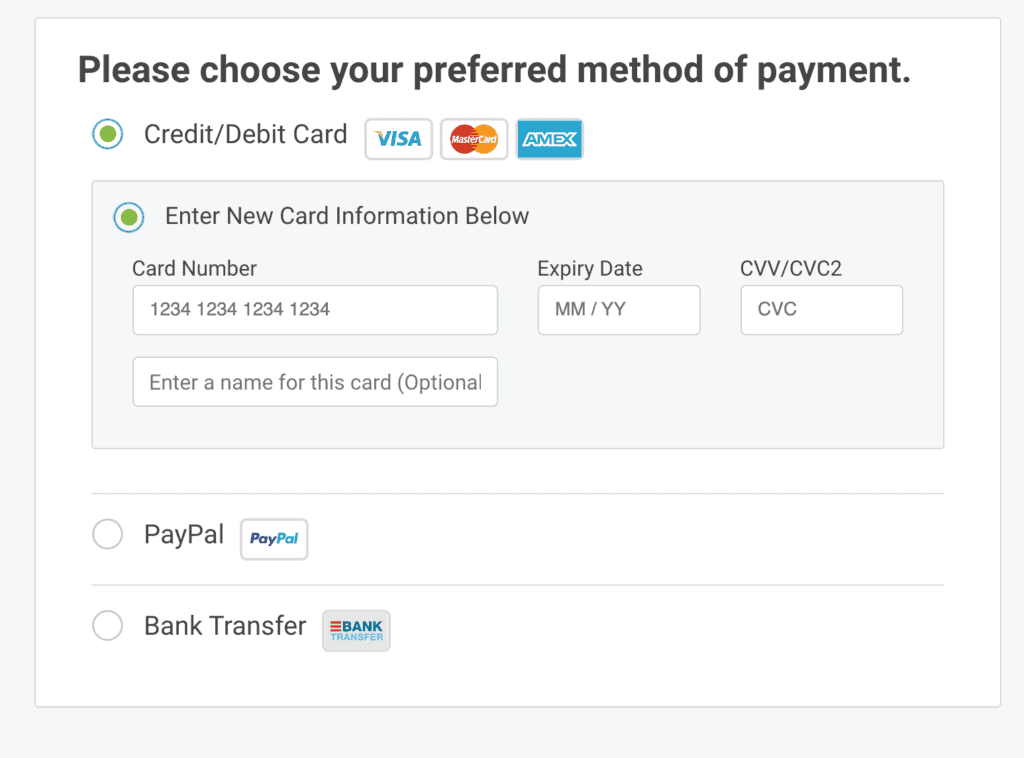Click the blue AMEX badge
This screenshot has height=758, width=1024.
[549, 139]
